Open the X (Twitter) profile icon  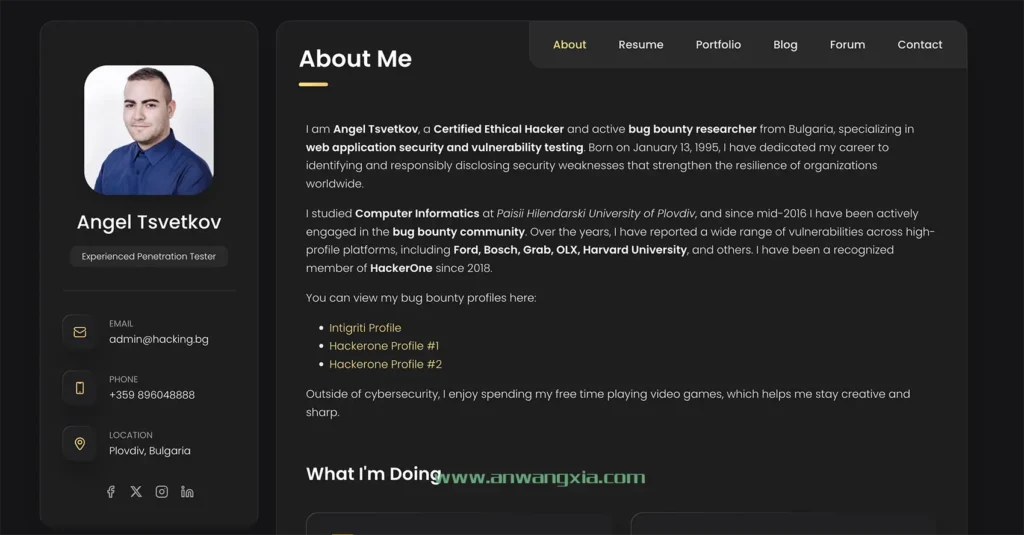tap(136, 492)
